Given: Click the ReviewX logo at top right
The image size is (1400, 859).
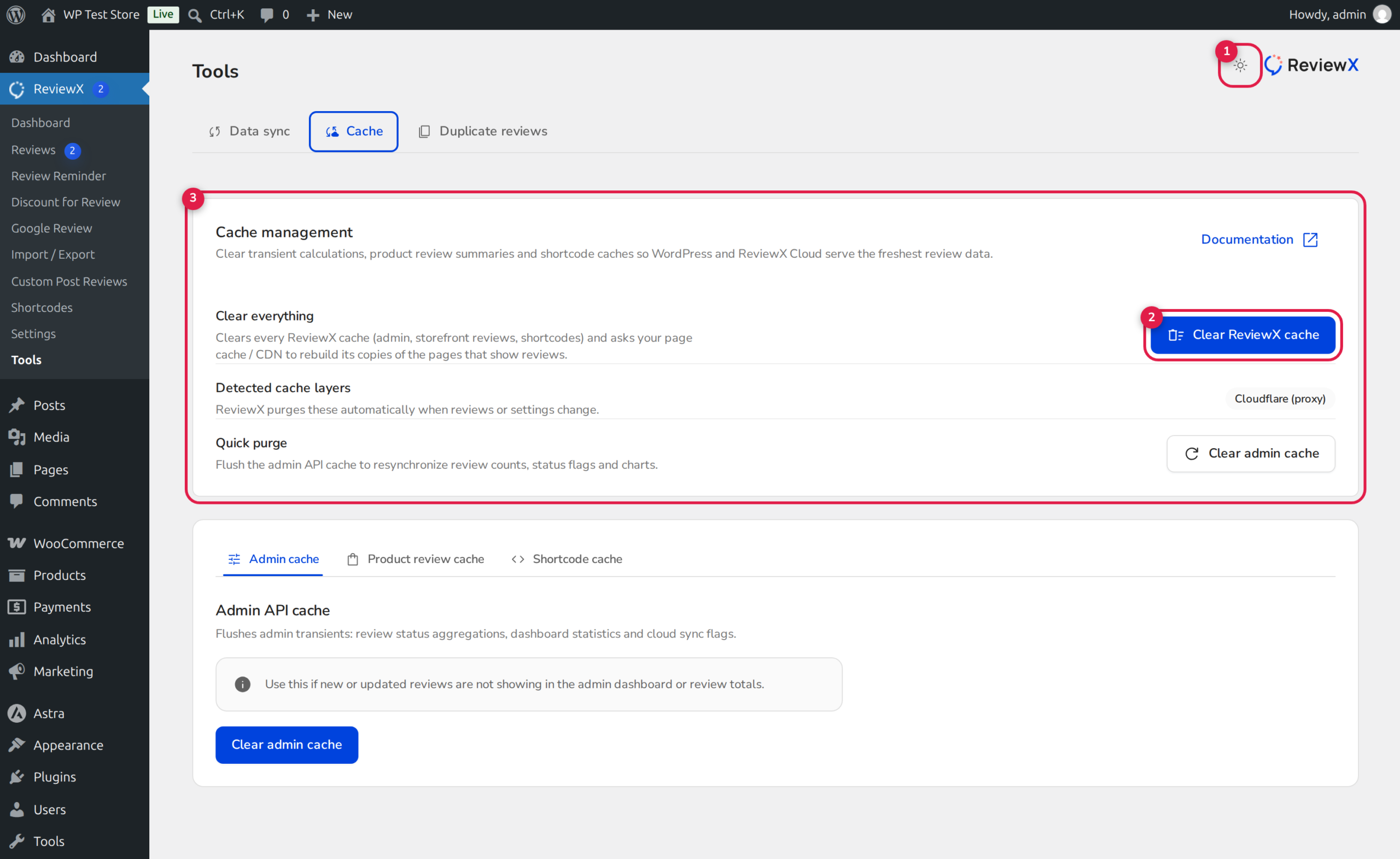Looking at the screenshot, I should click(1312, 65).
